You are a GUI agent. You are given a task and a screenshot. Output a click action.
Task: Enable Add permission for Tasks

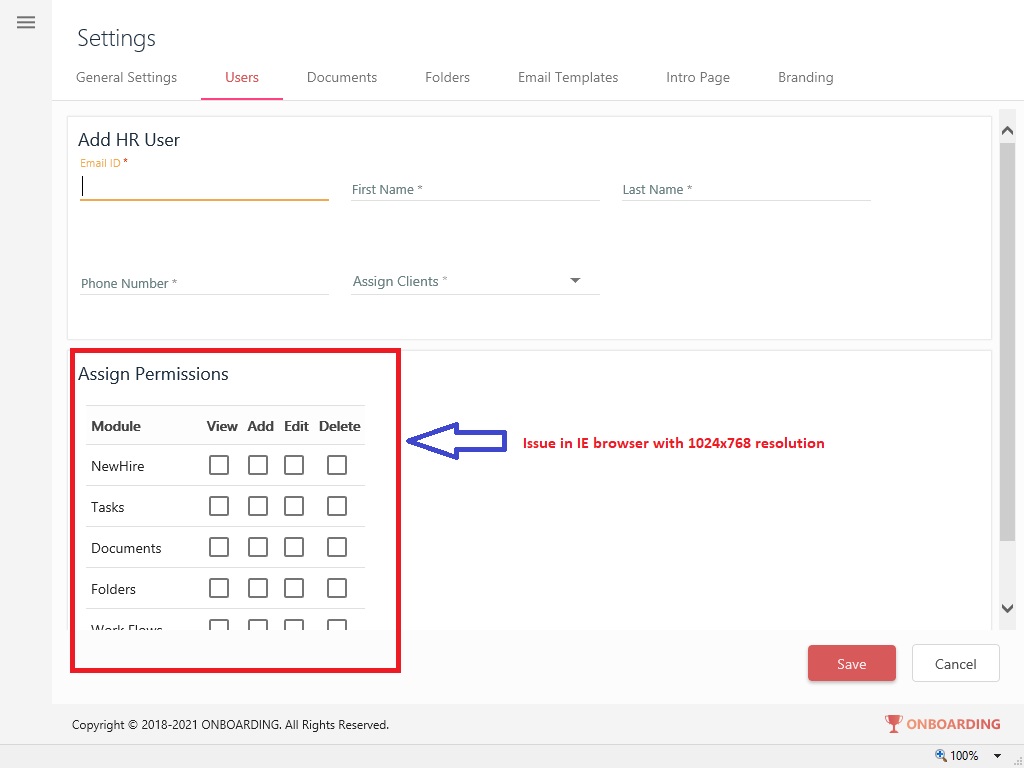point(258,506)
